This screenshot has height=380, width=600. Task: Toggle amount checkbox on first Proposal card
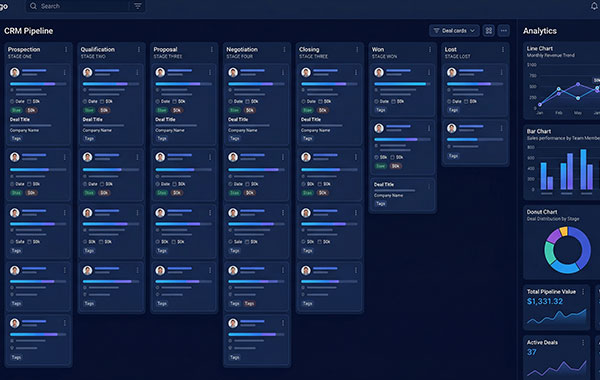(x=174, y=101)
